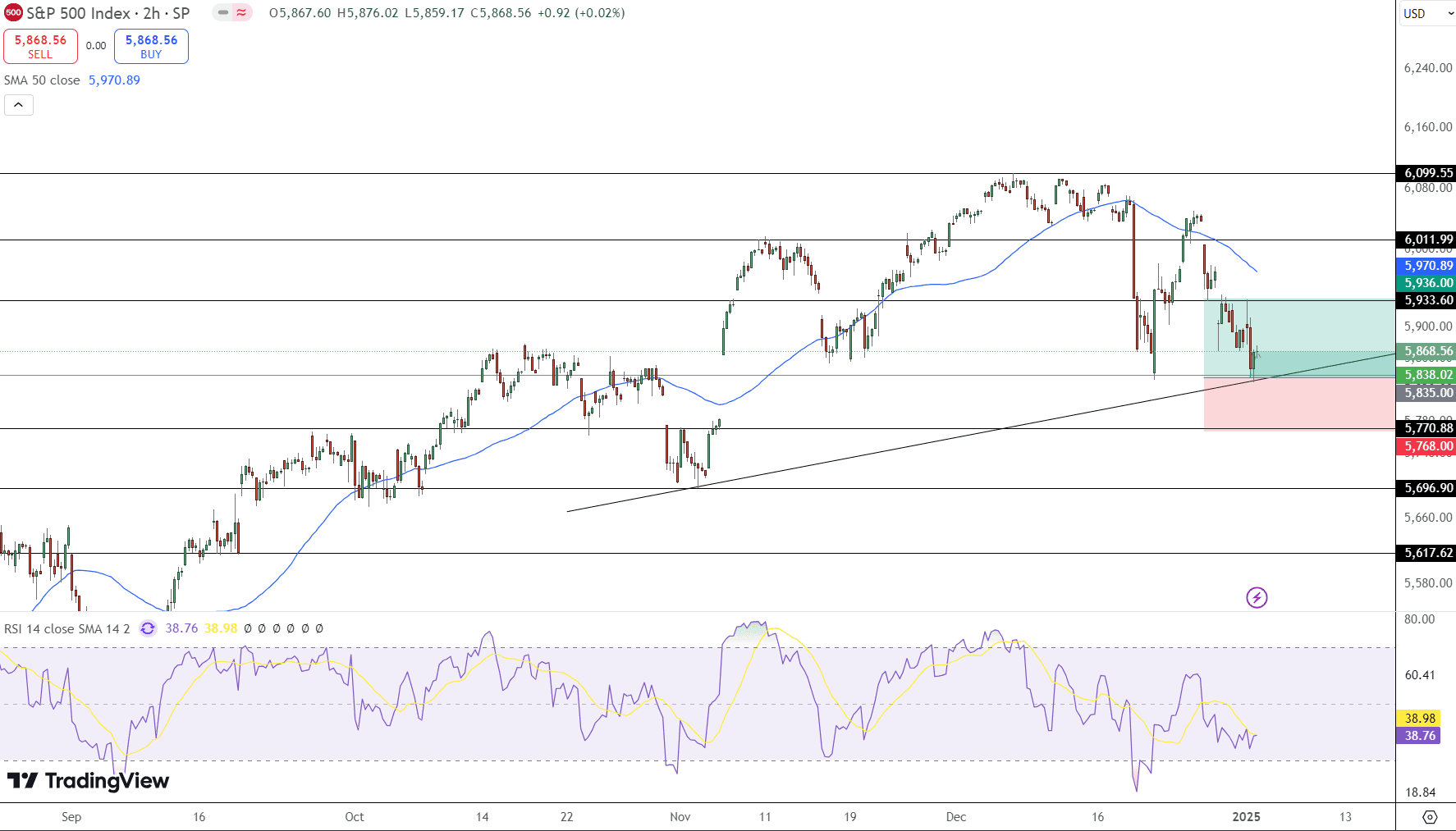Screen dimensions: 1456x831
Task: Click the 5,696.90 price level label
Action: tap(1426, 488)
